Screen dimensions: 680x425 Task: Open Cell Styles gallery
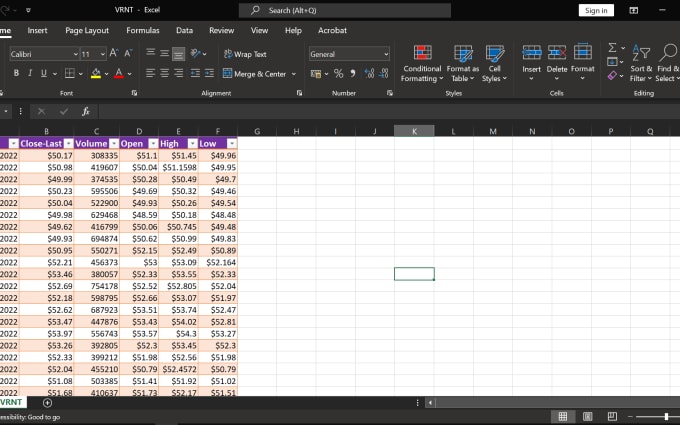coord(494,63)
